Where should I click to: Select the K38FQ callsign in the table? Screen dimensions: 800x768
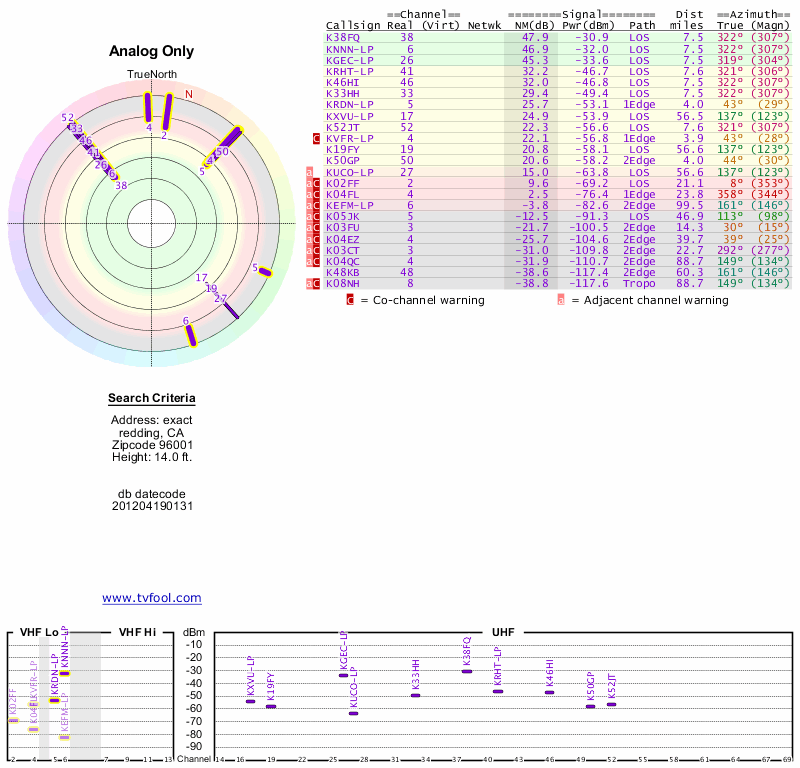[x=343, y=37]
